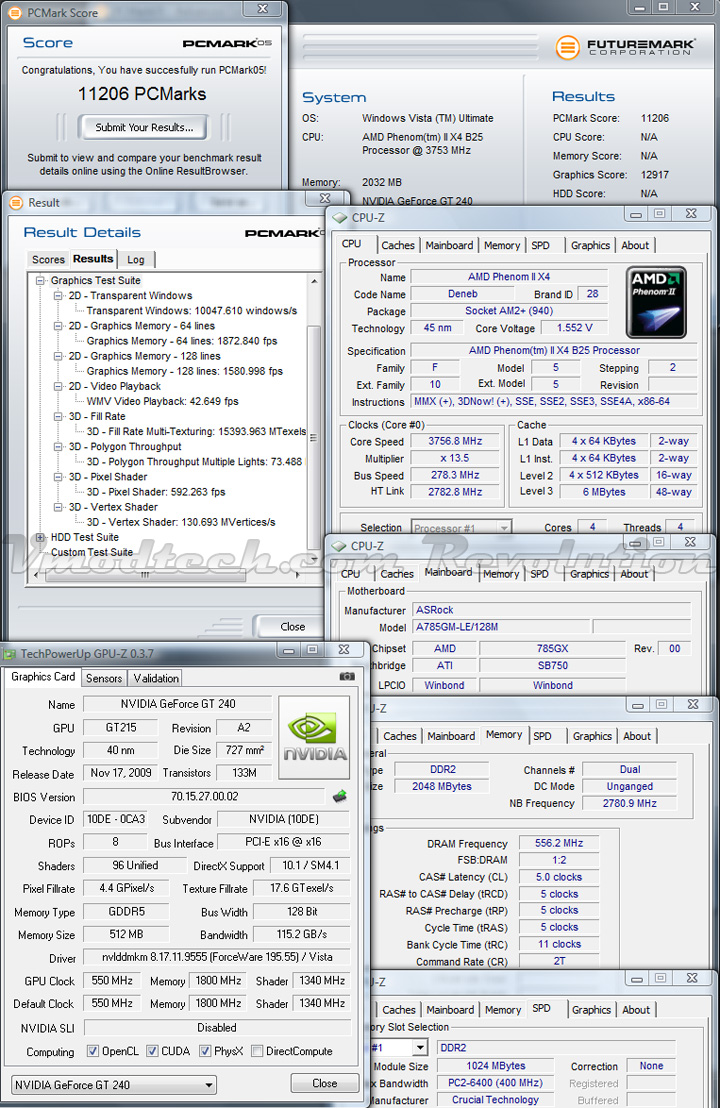Click the Futuremark Corporation logo
This screenshot has height=1108, width=720.
625,47
